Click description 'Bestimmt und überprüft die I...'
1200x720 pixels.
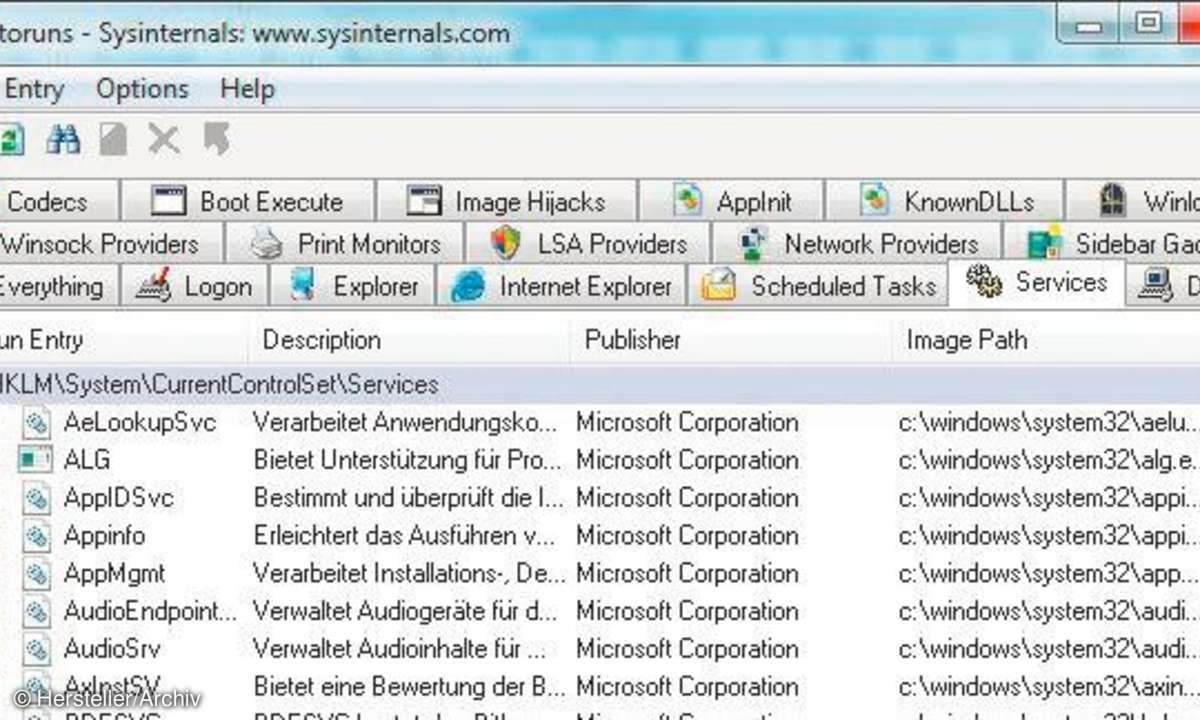408,498
